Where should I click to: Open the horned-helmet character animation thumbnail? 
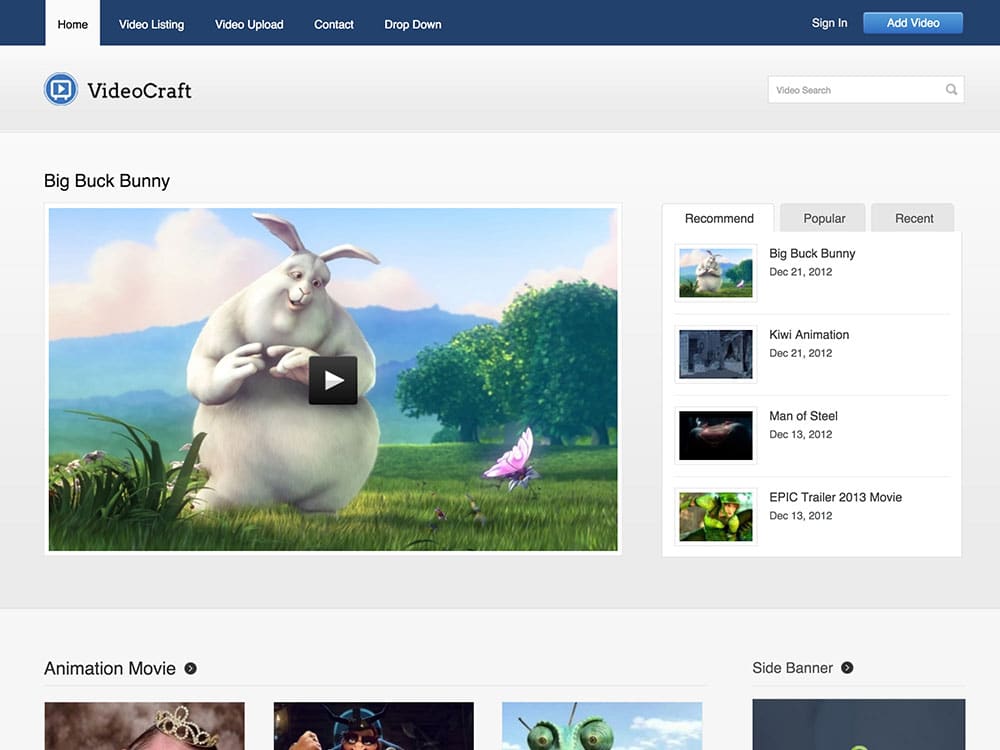pyautogui.click(x=374, y=726)
